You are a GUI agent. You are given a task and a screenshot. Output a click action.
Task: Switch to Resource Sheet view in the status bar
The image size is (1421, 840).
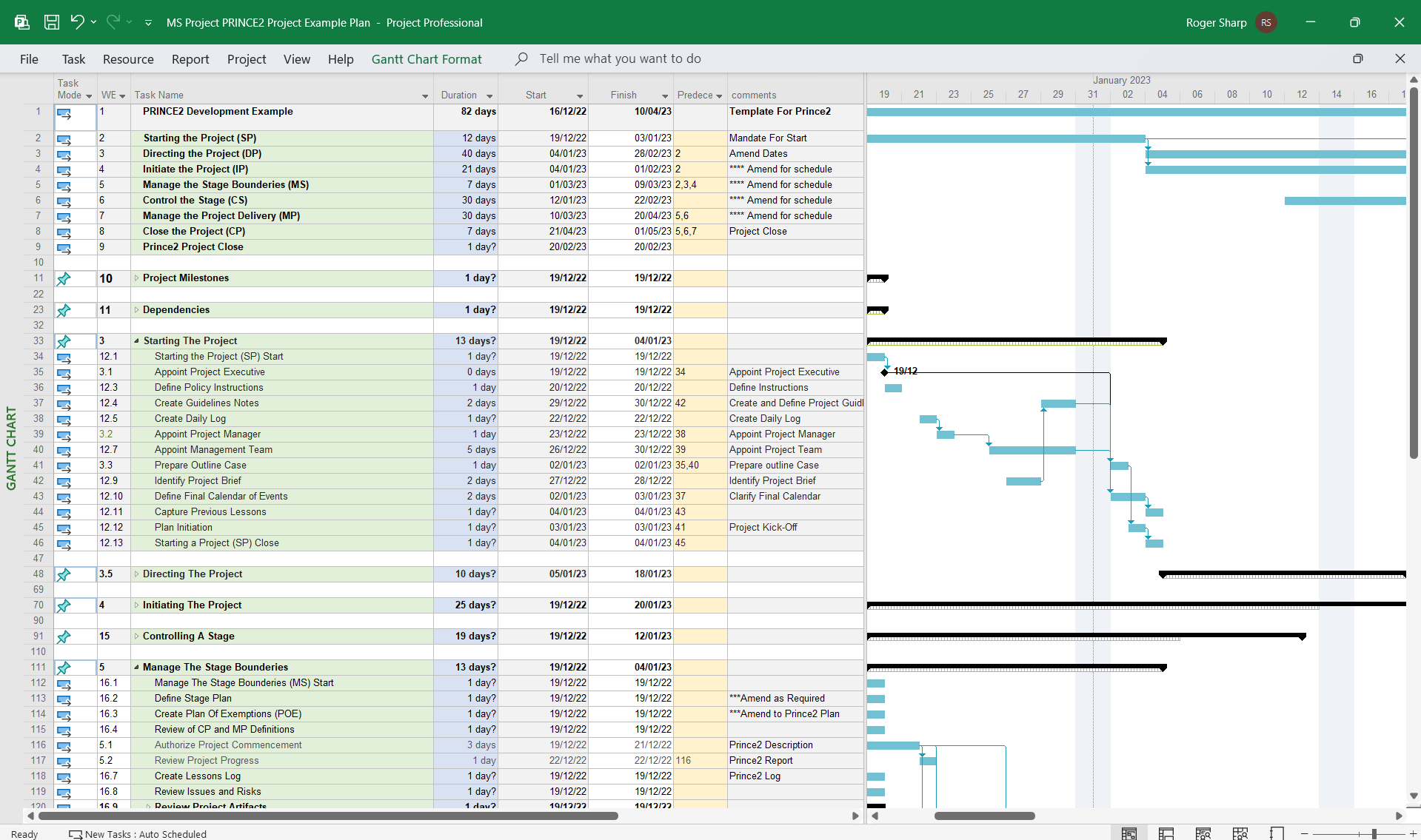tap(1240, 834)
